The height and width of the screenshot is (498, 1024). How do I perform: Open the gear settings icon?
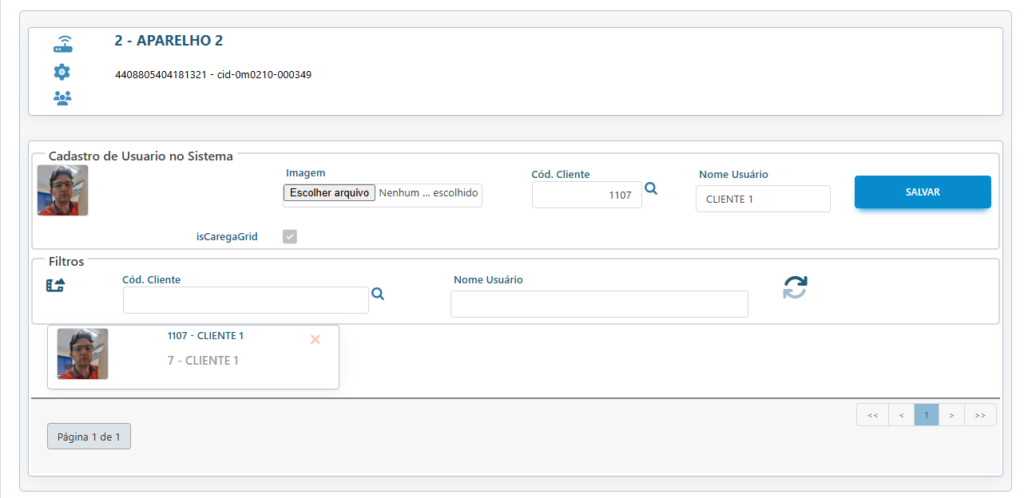(x=62, y=72)
